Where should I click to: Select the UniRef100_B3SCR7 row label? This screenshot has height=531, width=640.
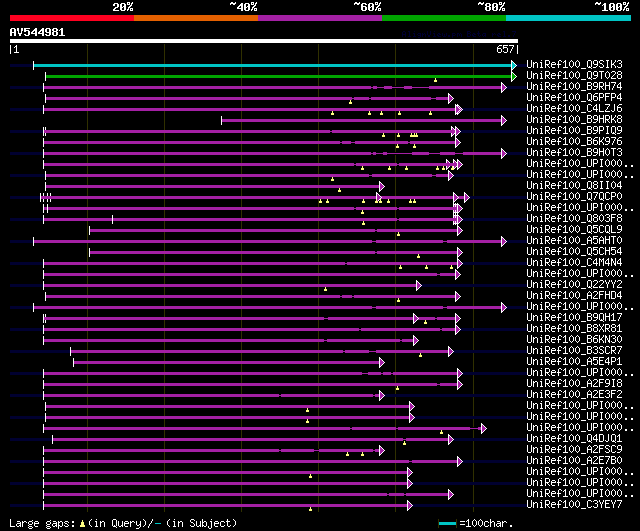[574, 351]
